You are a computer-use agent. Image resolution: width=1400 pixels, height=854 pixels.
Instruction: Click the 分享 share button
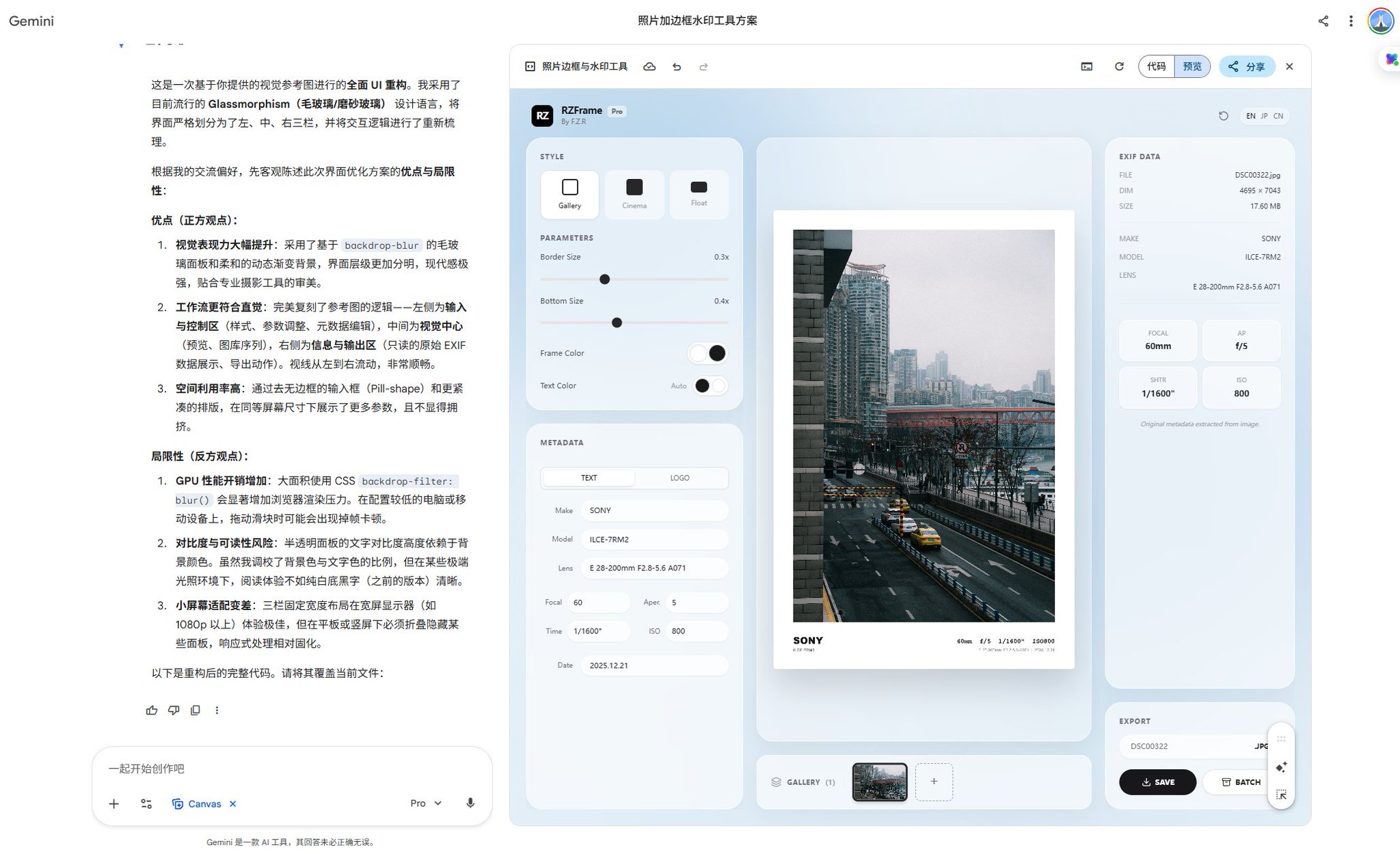pos(1247,66)
